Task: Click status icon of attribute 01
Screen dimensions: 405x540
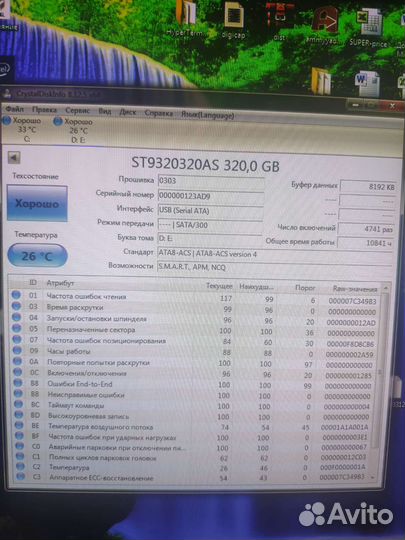Action: (16, 295)
